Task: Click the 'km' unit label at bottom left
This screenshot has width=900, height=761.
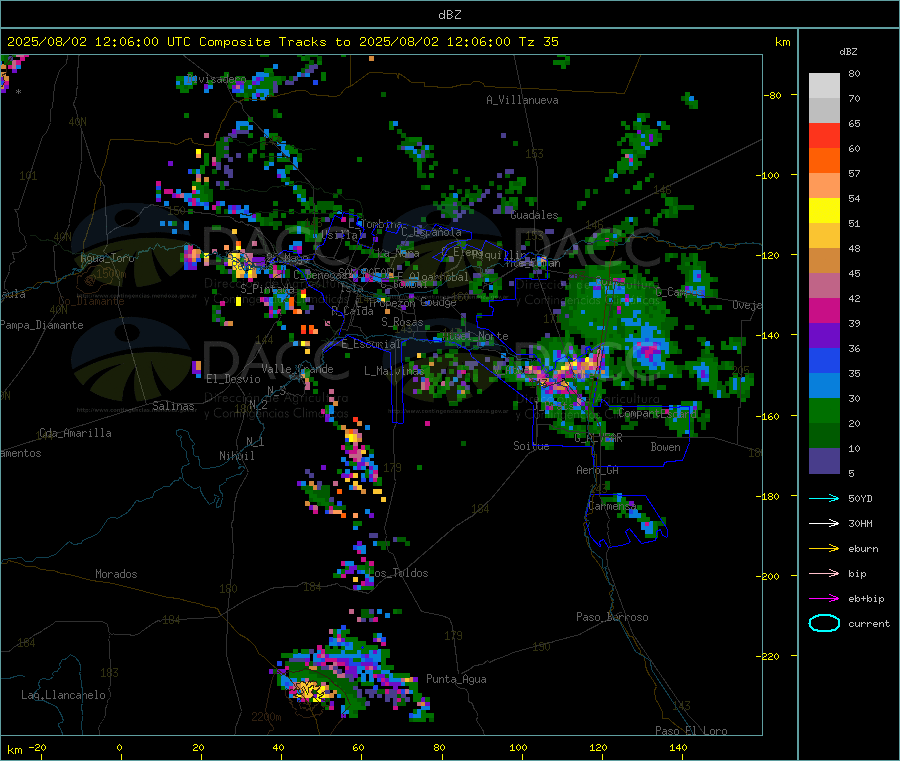Action: point(14,750)
